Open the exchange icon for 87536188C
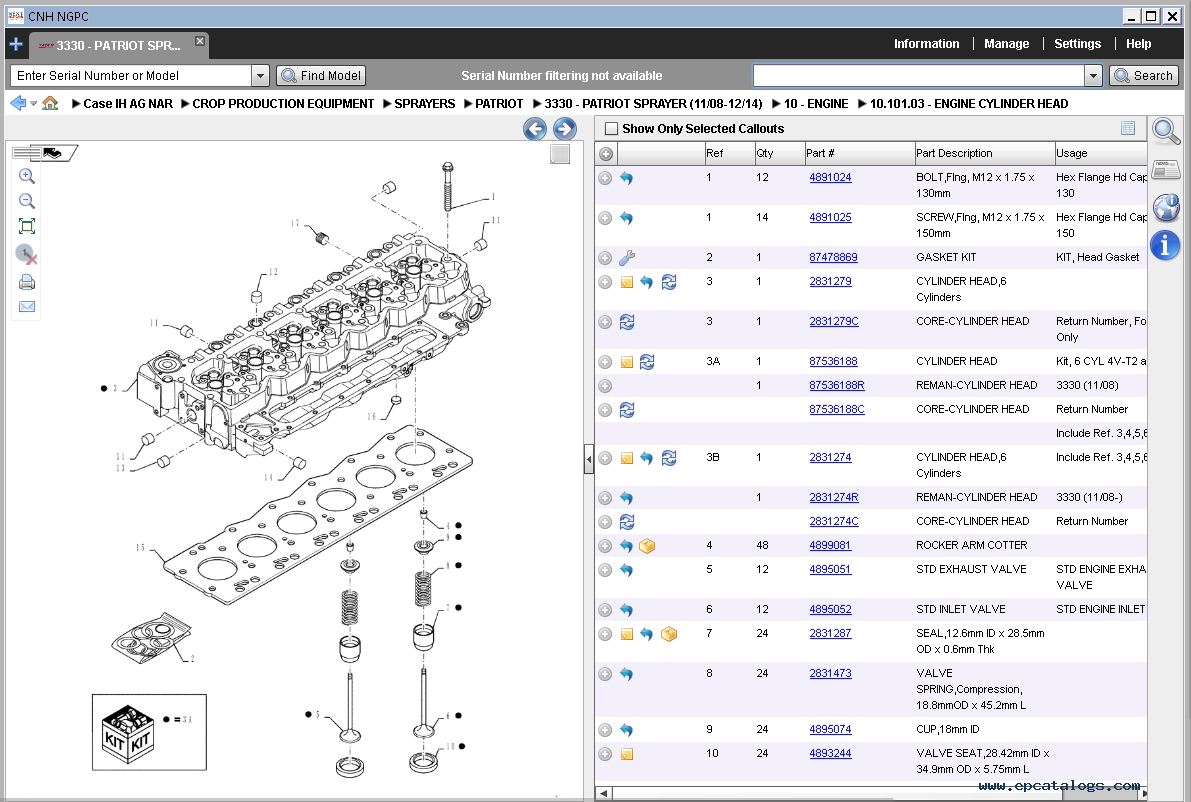 [627, 410]
